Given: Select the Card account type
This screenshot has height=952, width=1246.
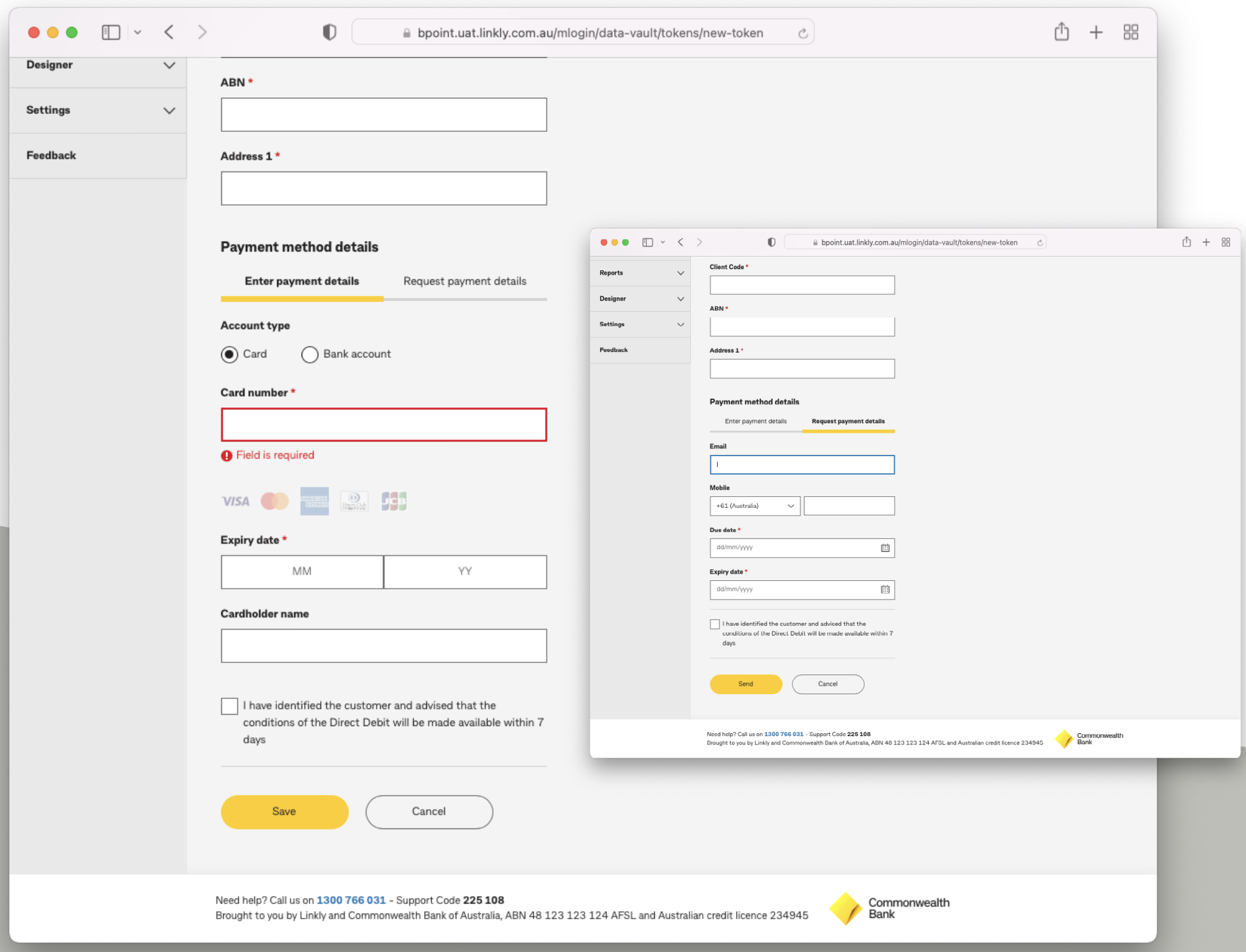Looking at the screenshot, I should 229,354.
